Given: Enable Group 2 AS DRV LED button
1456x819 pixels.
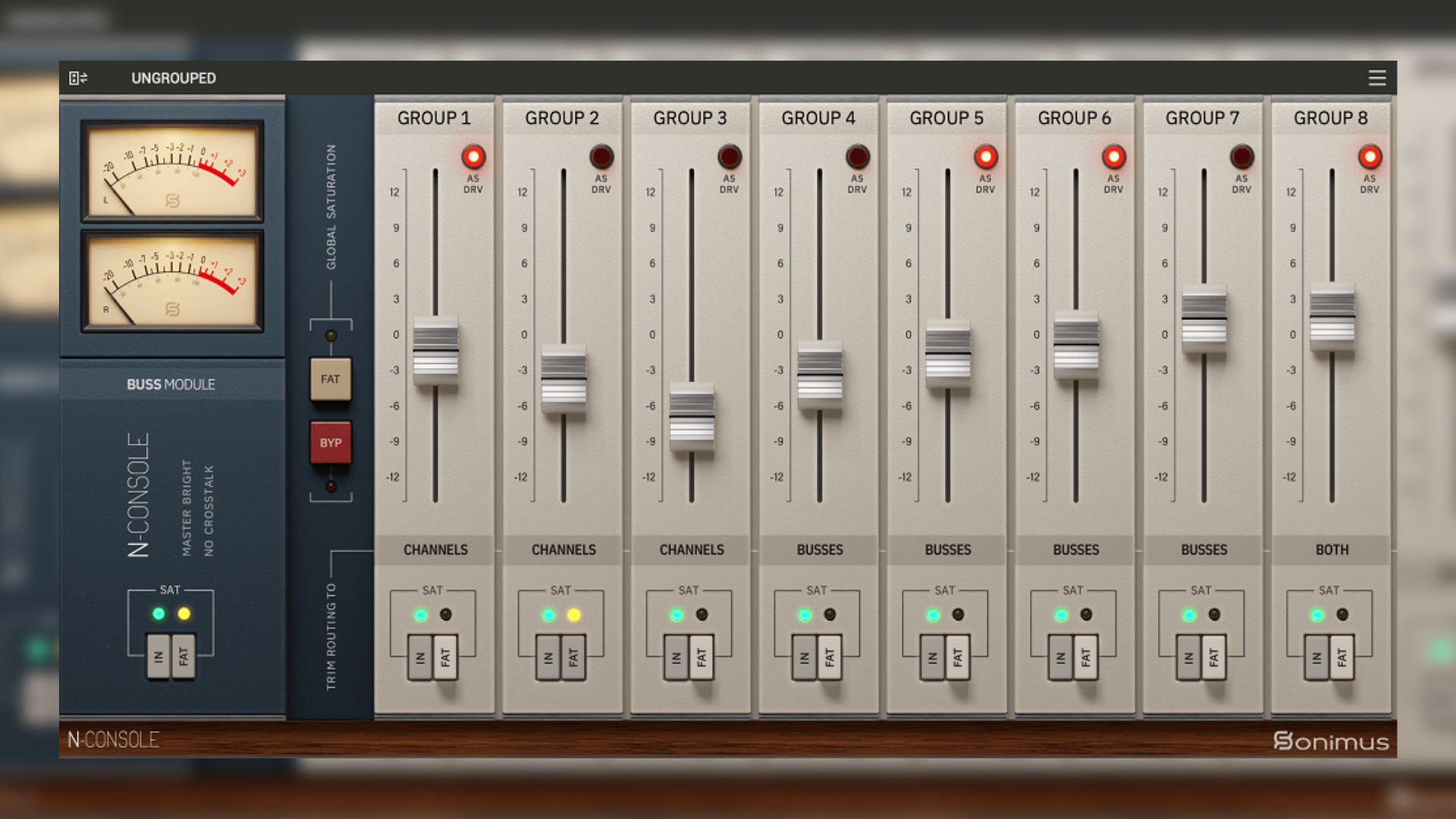Looking at the screenshot, I should tap(601, 157).
